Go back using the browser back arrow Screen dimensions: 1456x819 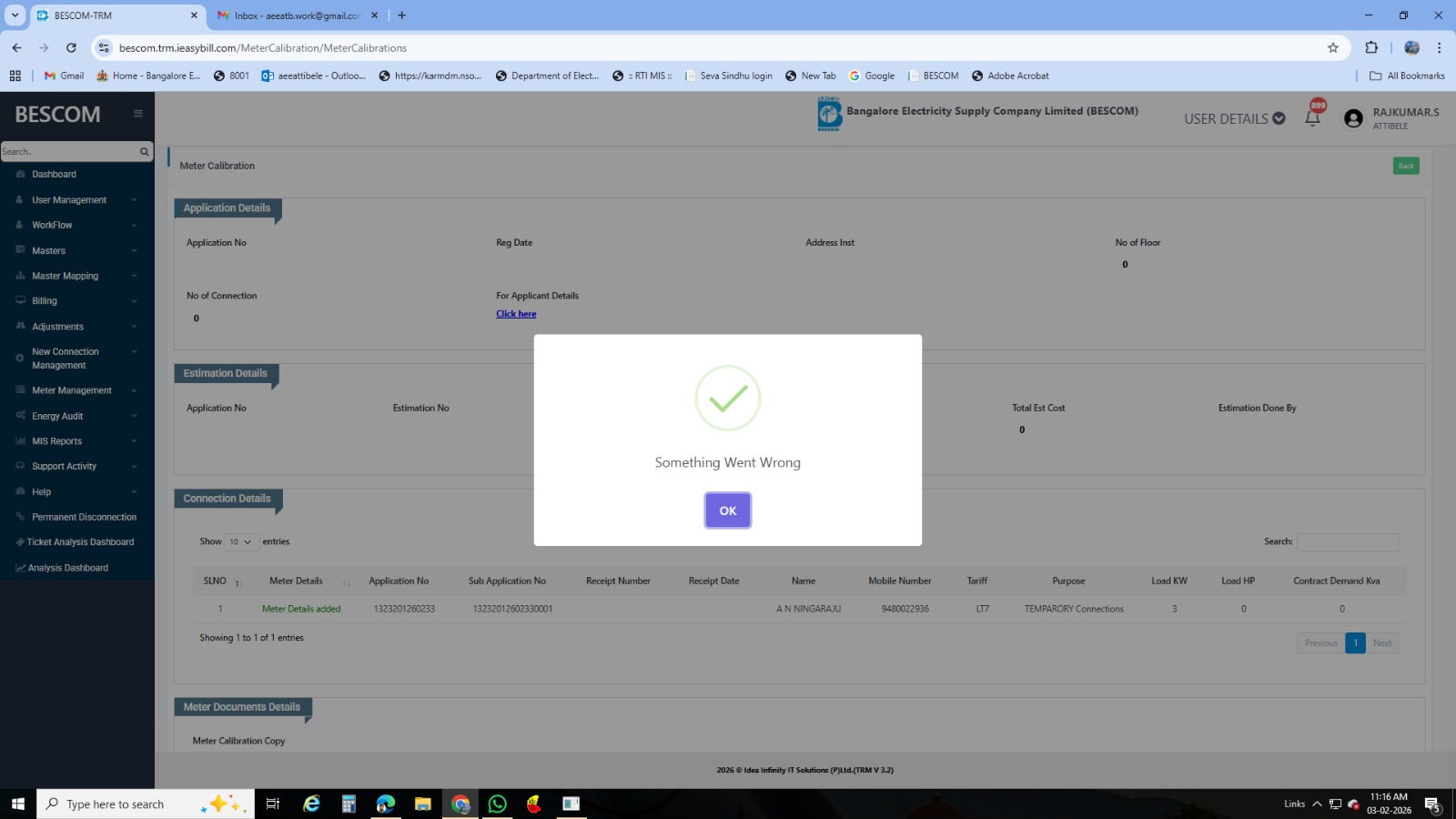[x=16, y=48]
